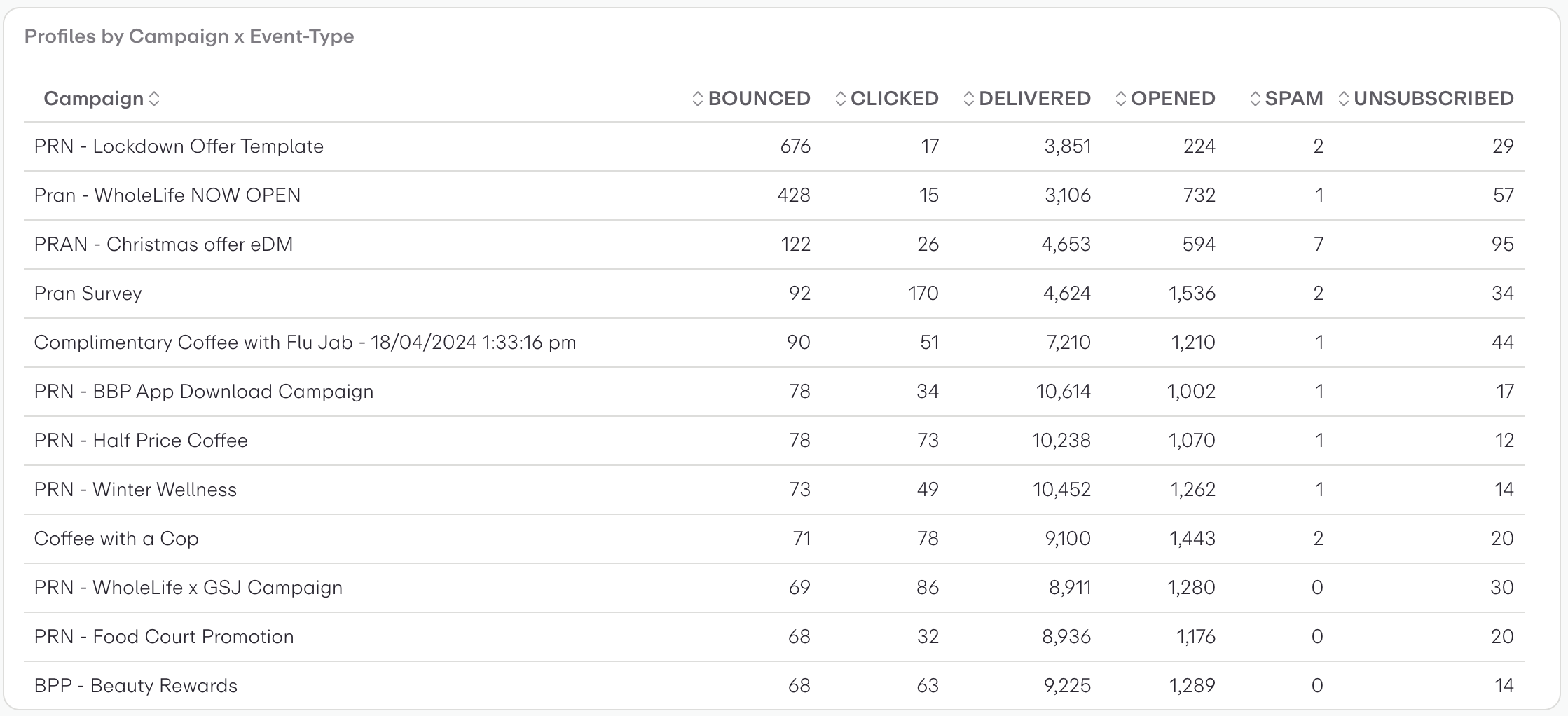Toggle descending sort on the BOUNCED header

[x=696, y=99]
